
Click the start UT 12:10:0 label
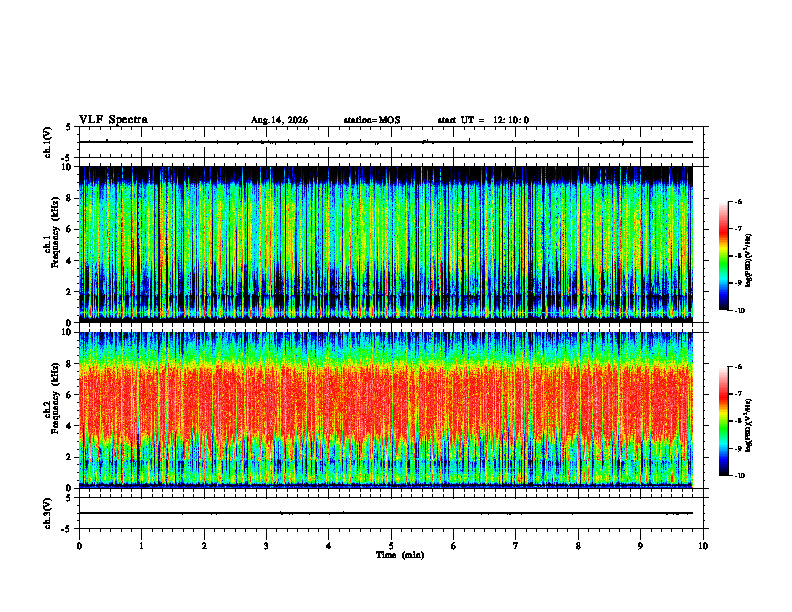click(483, 120)
